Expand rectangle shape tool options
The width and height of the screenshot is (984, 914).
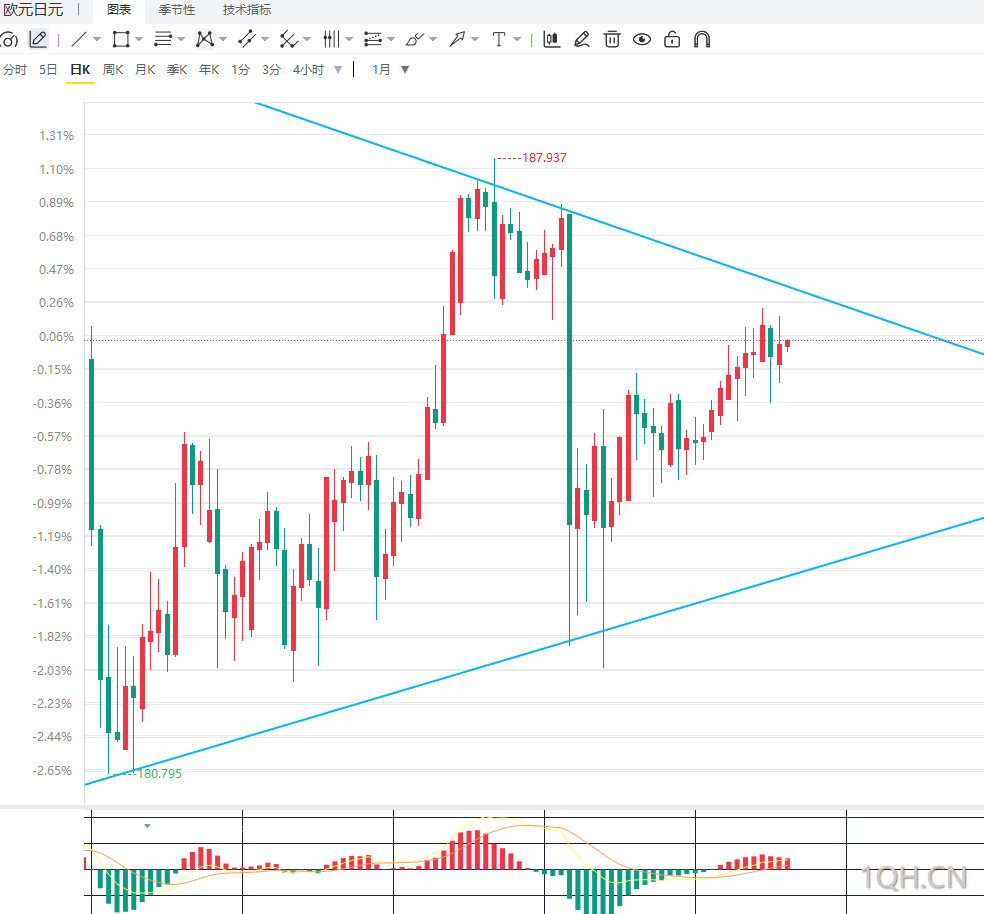(139, 40)
